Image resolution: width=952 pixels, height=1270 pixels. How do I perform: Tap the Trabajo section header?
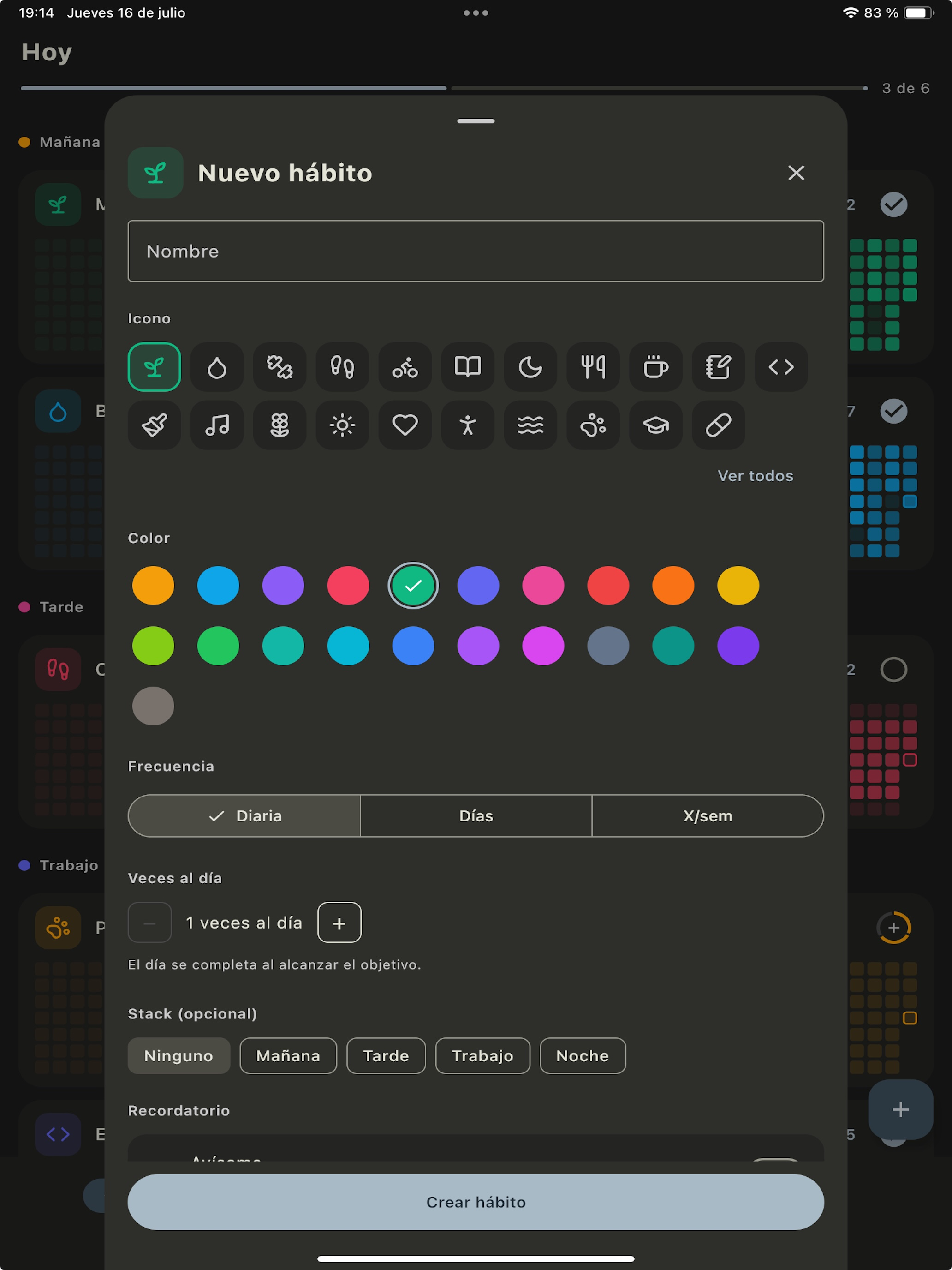59,865
